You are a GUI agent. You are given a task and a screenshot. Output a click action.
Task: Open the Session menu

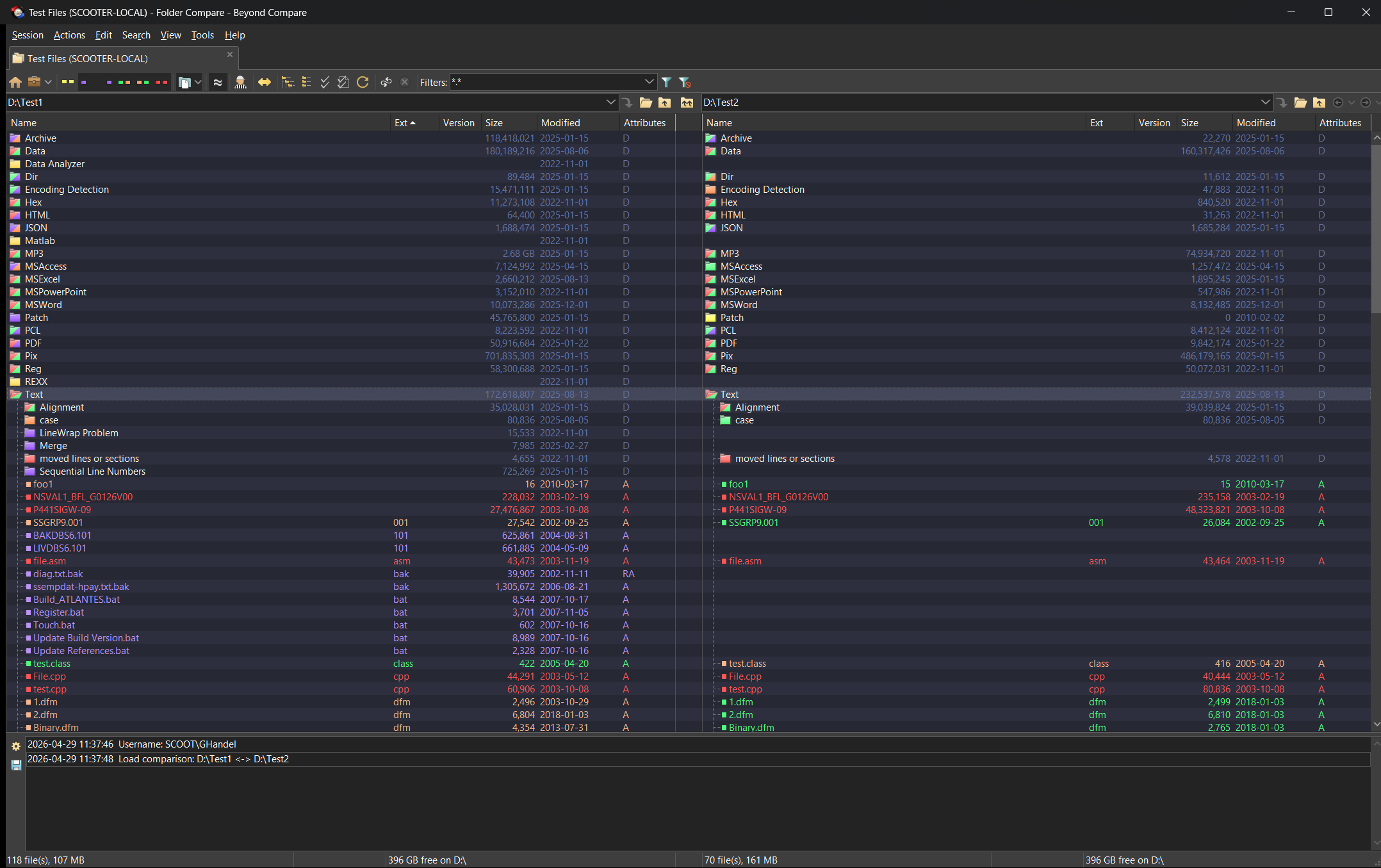click(28, 35)
